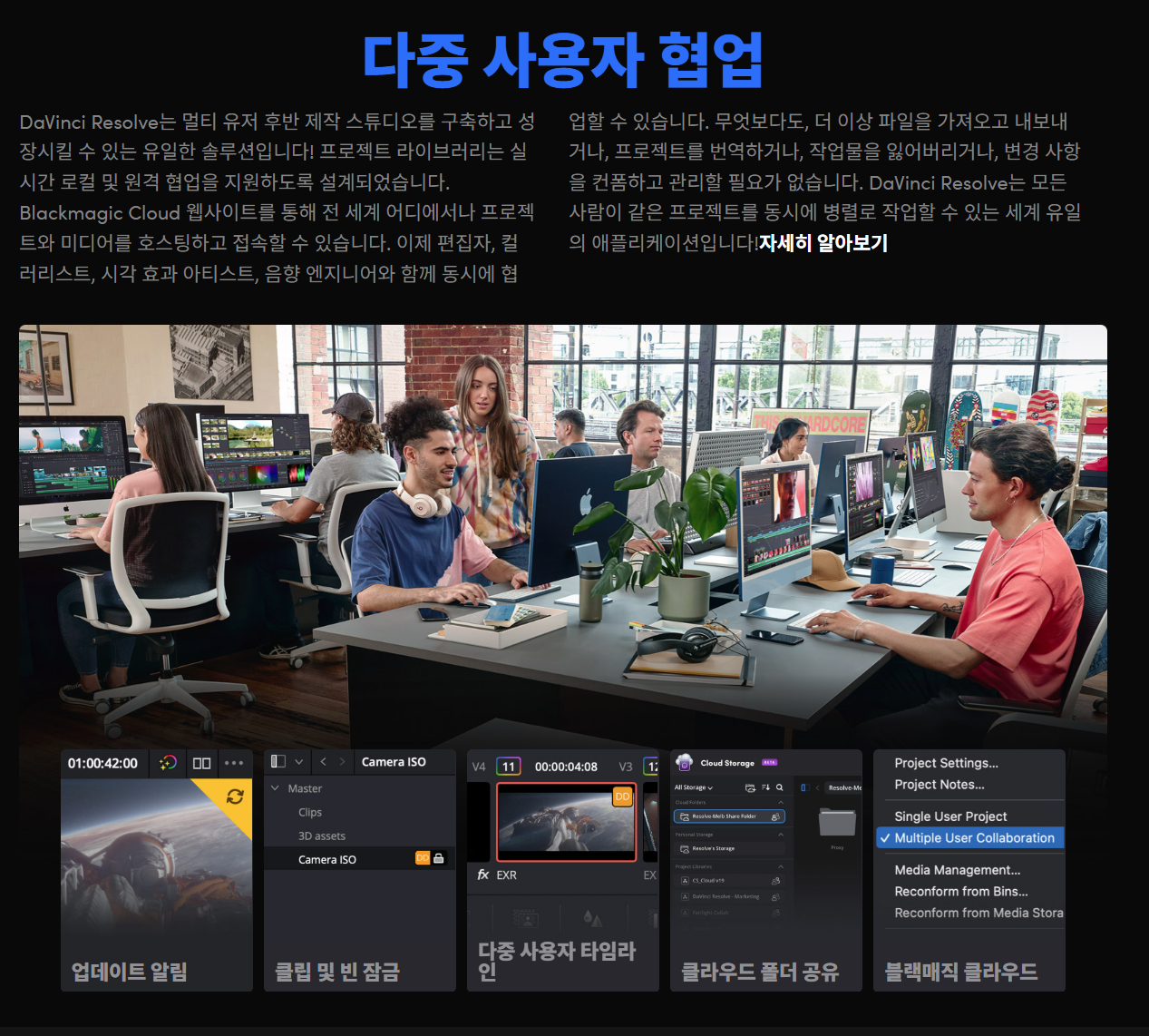This screenshot has width=1149, height=1036.
Task: Open the 클라우드 폴더 공유 card
Action: pyautogui.click(x=766, y=870)
